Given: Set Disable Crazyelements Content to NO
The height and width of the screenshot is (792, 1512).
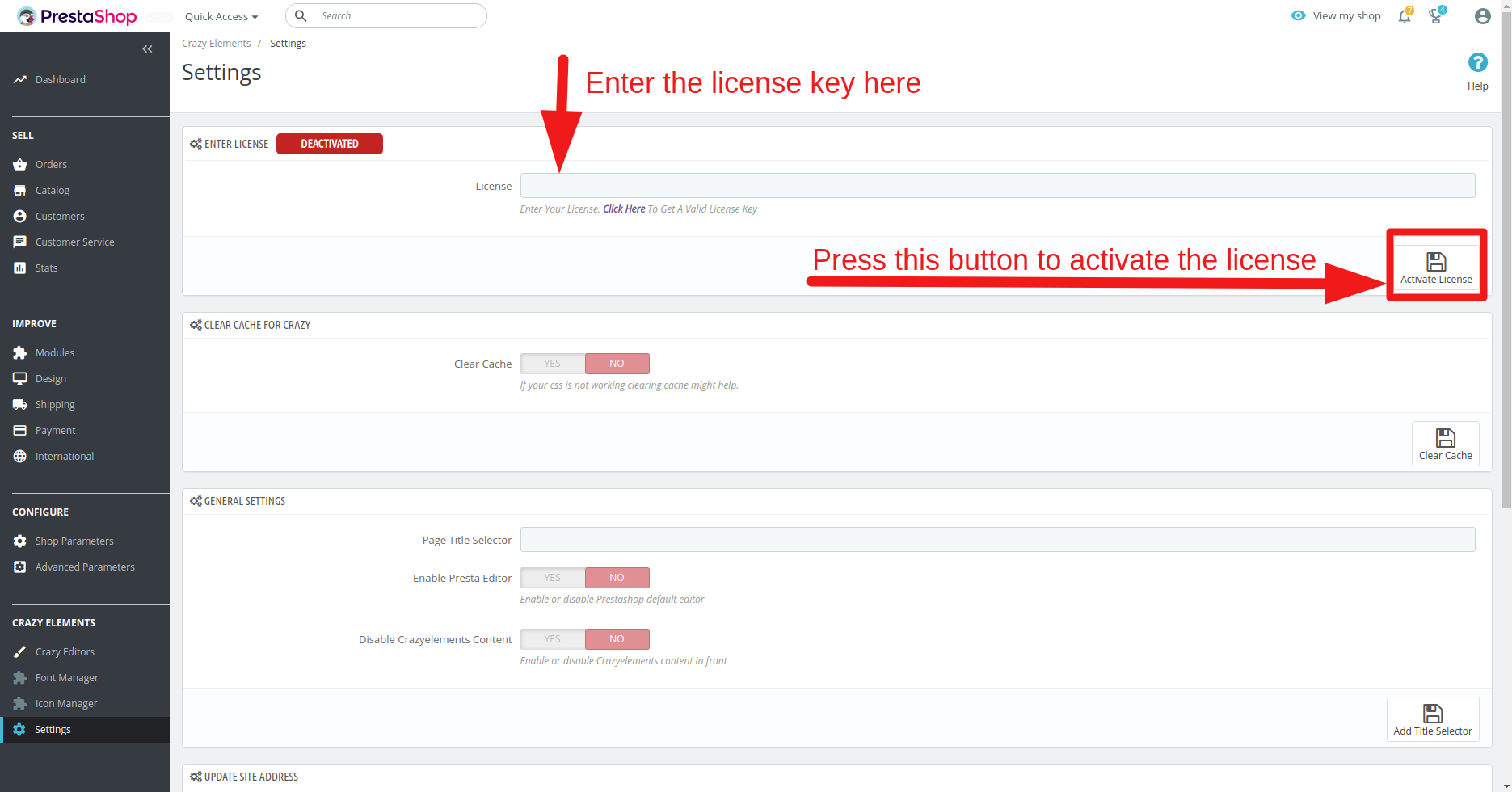Looking at the screenshot, I should point(617,639).
